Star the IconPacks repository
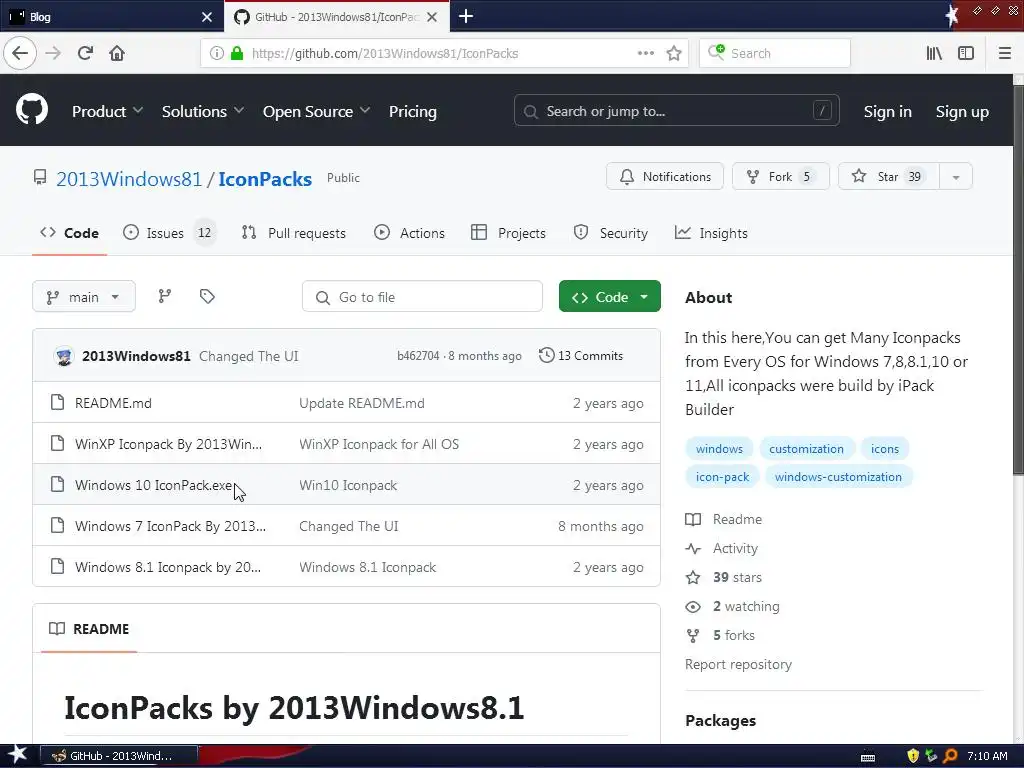Screen dimensions: 1024x768 (x=888, y=177)
